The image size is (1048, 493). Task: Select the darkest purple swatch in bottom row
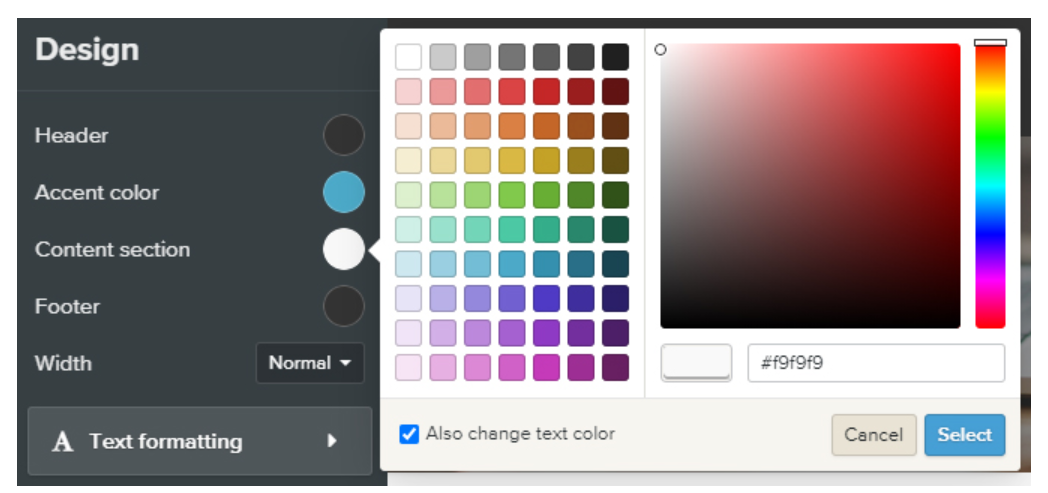[x=616, y=367]
